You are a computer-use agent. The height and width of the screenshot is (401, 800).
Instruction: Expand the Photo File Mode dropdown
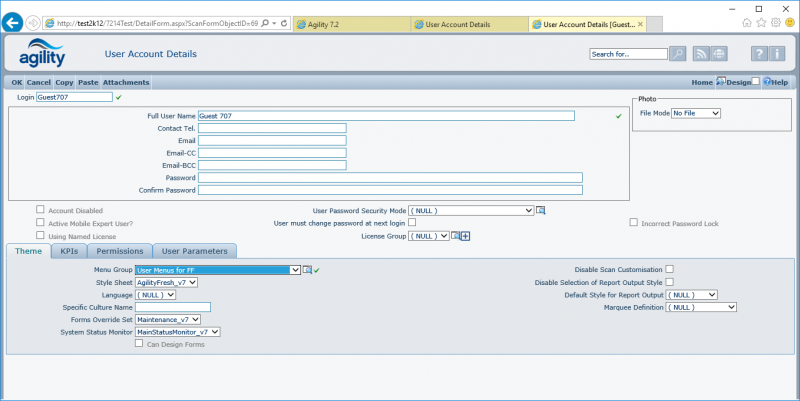click(x=695, y=114)
